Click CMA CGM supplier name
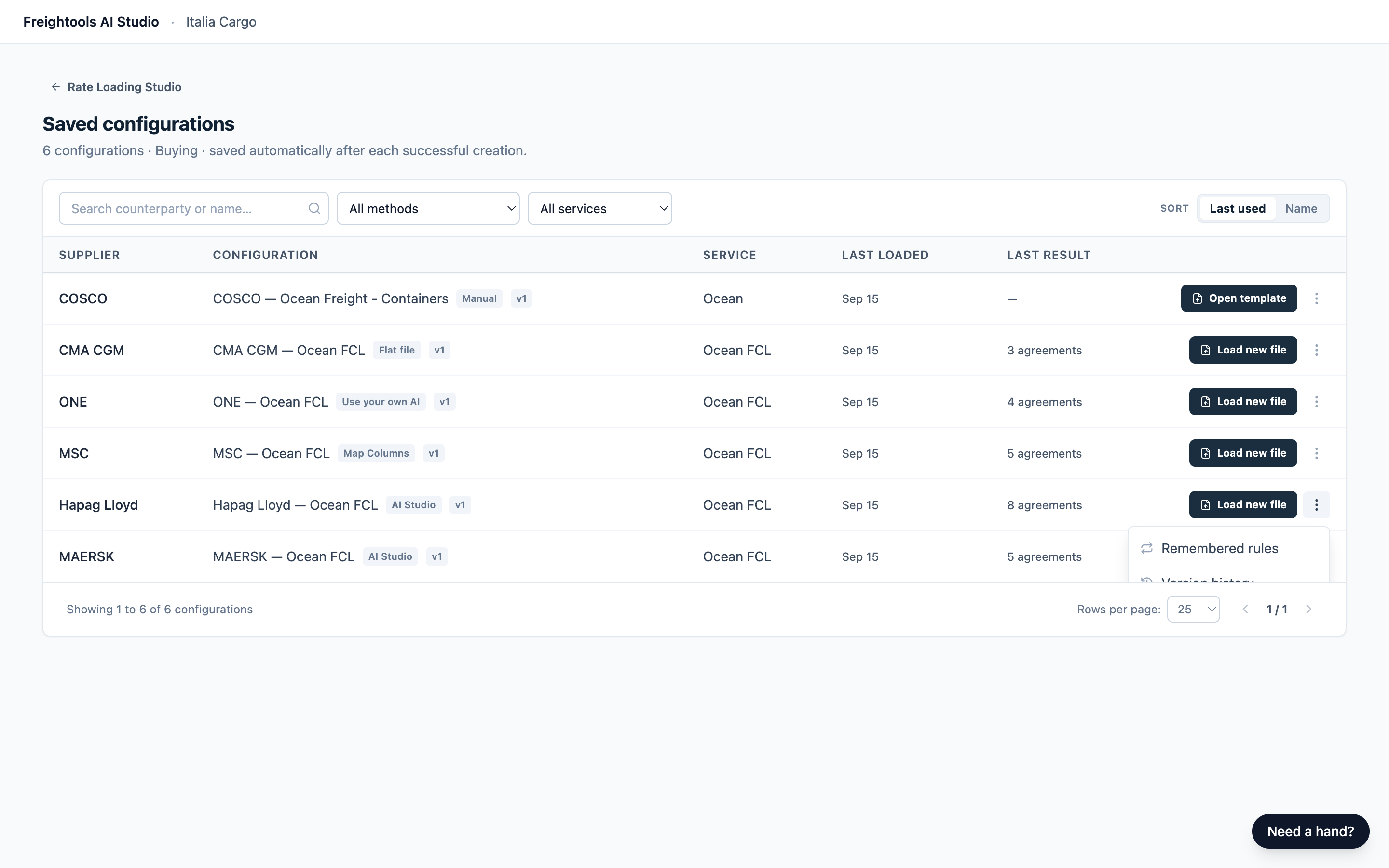 point(92,350)
